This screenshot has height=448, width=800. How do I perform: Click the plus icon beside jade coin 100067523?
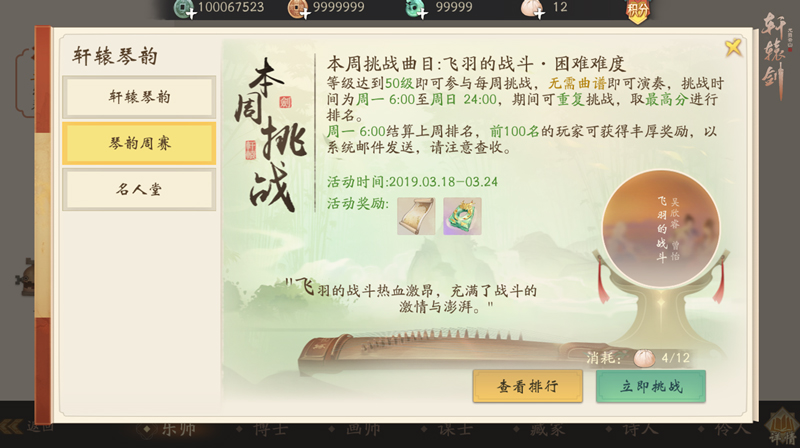(x=191, y=14)
